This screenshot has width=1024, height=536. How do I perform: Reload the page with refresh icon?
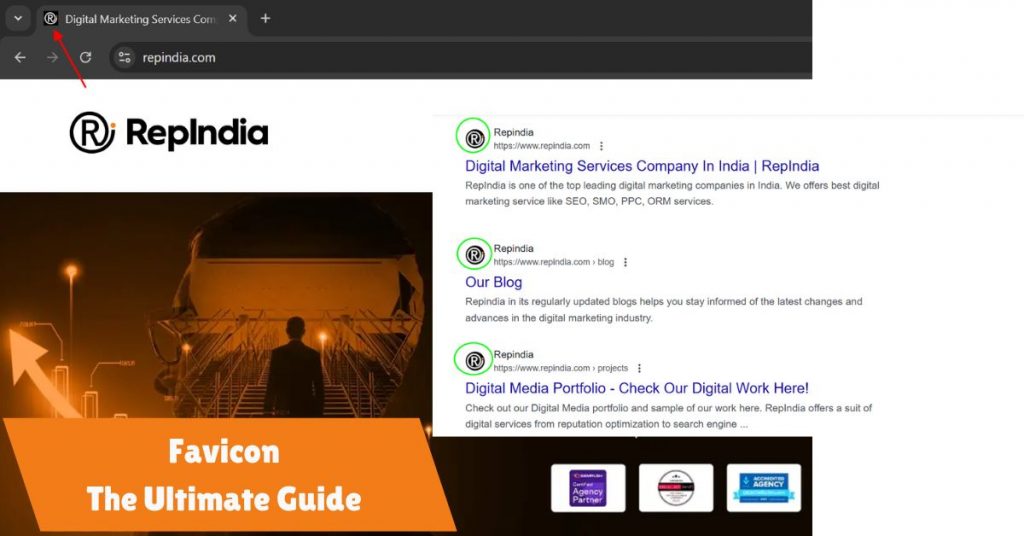coord(86,57)
